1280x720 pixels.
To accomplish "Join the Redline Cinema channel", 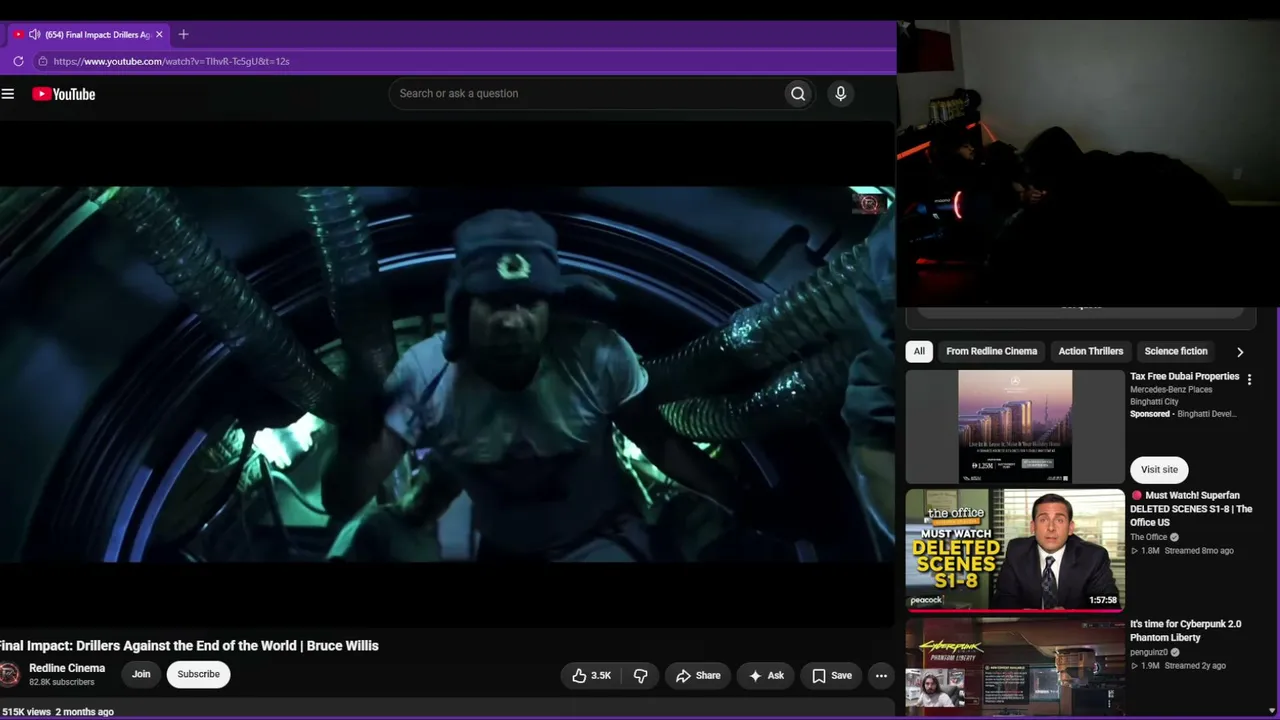I will 141,674.
